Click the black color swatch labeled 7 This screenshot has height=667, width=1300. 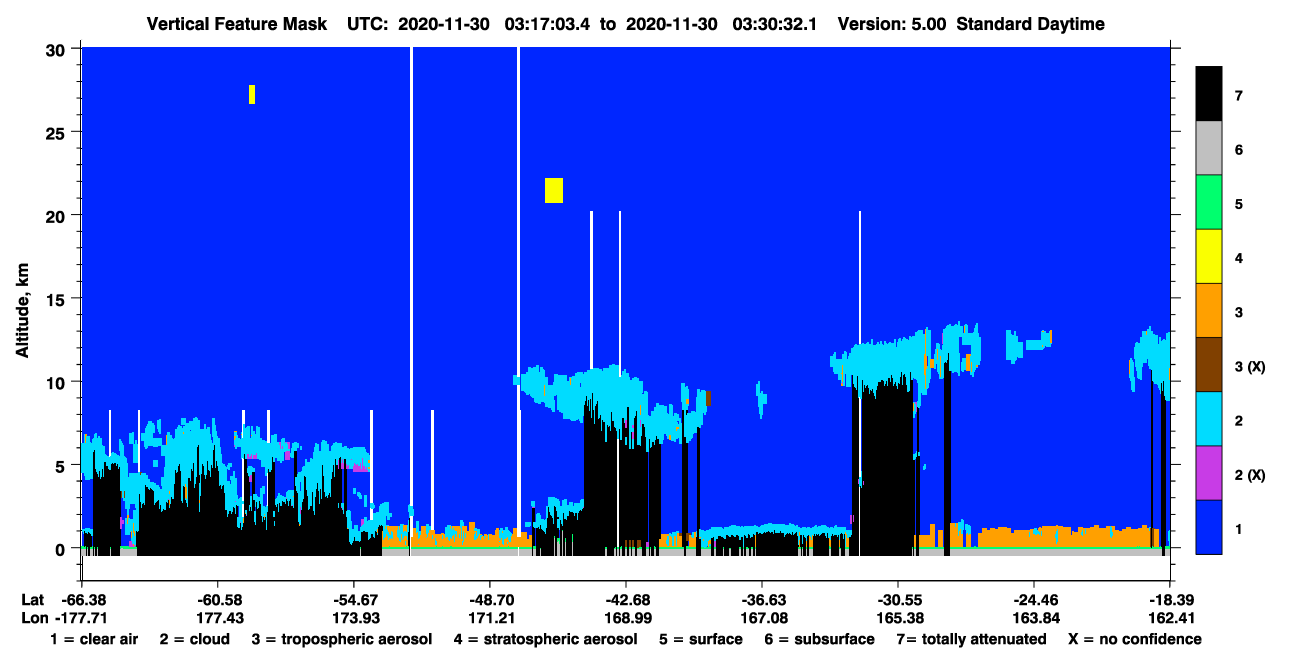1209,95
